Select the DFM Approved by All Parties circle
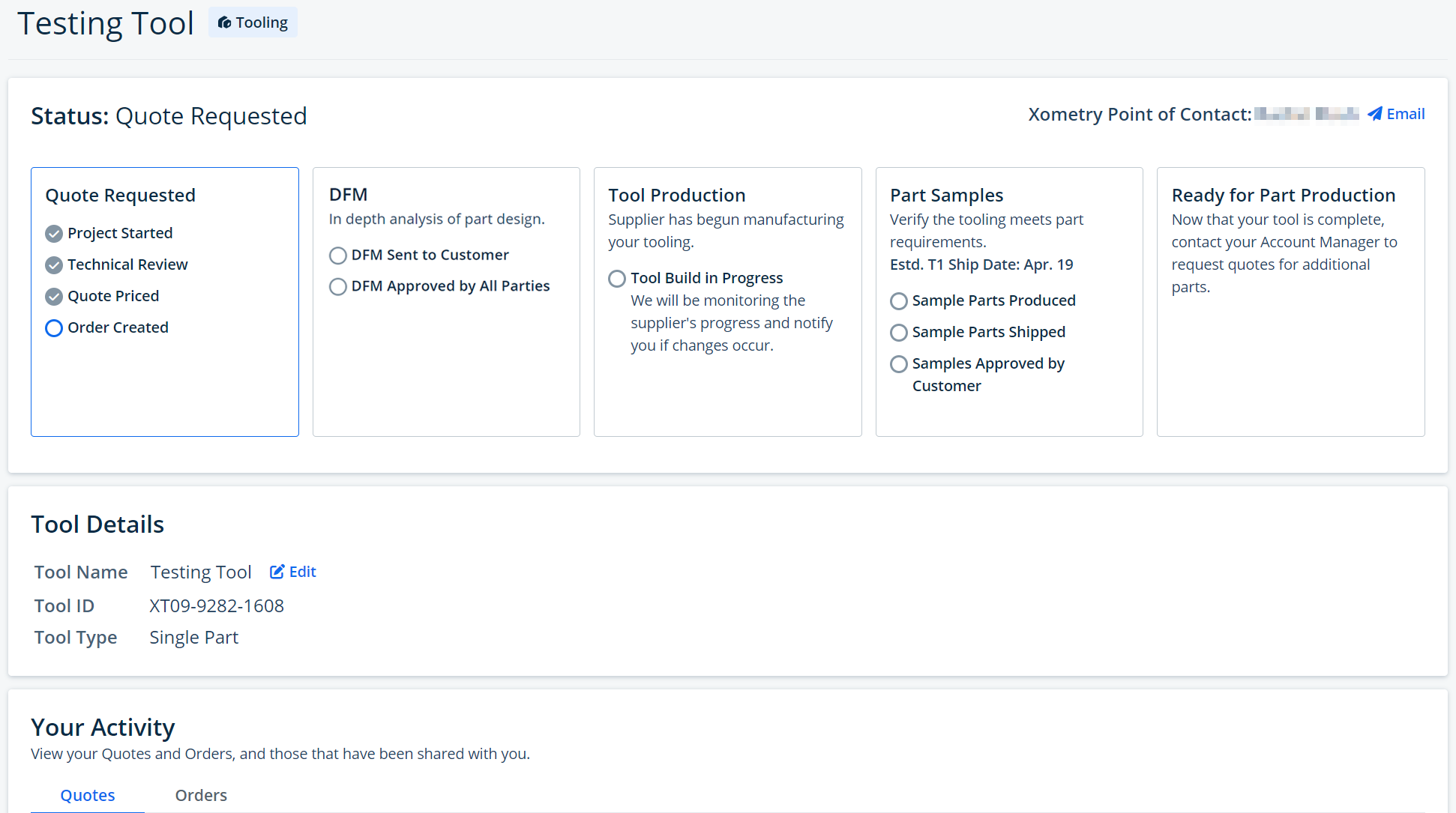The image size is (1456, 813). pos(337,286)
